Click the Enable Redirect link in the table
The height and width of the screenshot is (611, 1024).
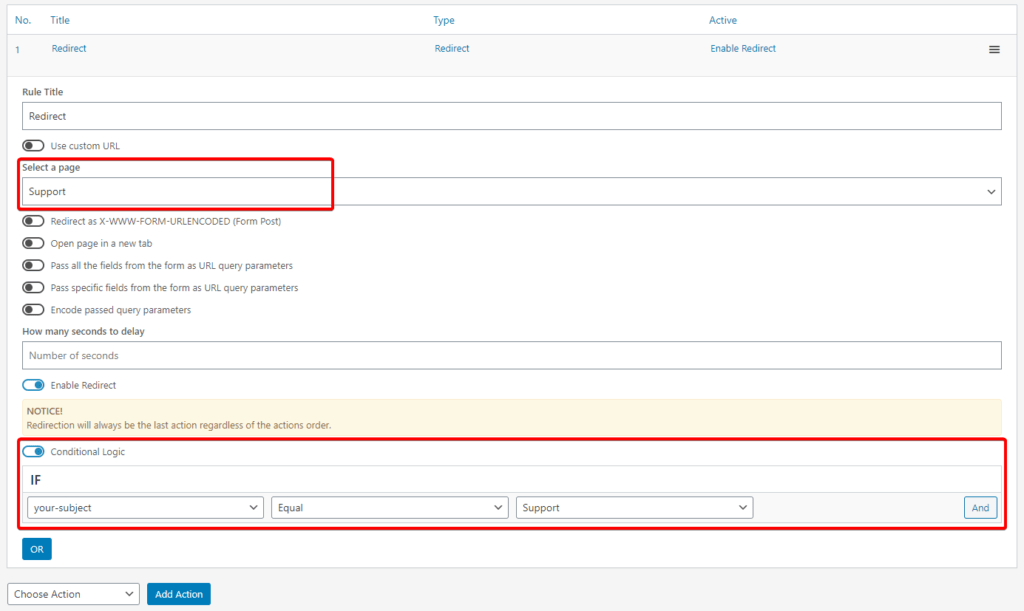(x=743, y=48)
